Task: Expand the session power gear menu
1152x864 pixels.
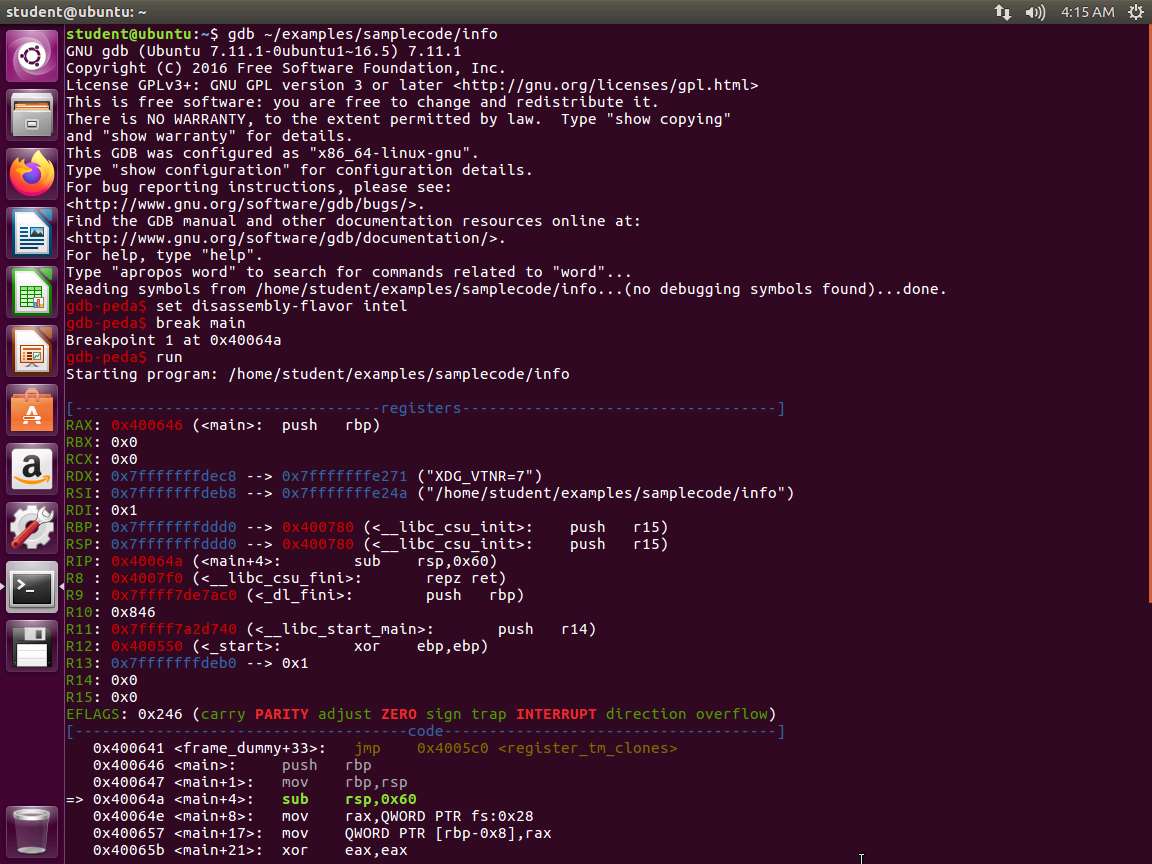Action: coord(1136,12)
